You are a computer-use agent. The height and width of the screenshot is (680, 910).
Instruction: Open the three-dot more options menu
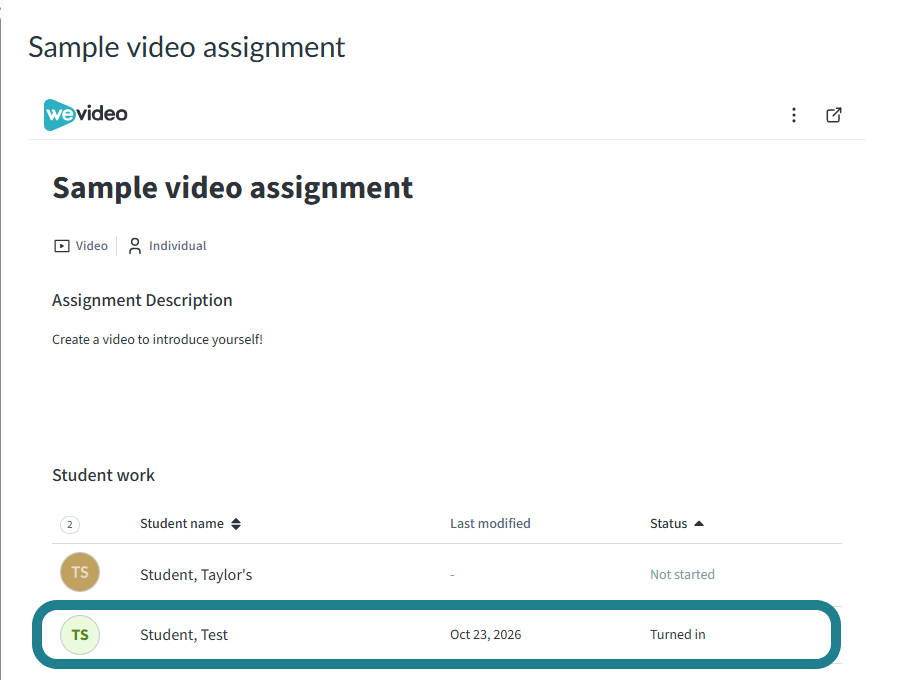pos(793,115)
